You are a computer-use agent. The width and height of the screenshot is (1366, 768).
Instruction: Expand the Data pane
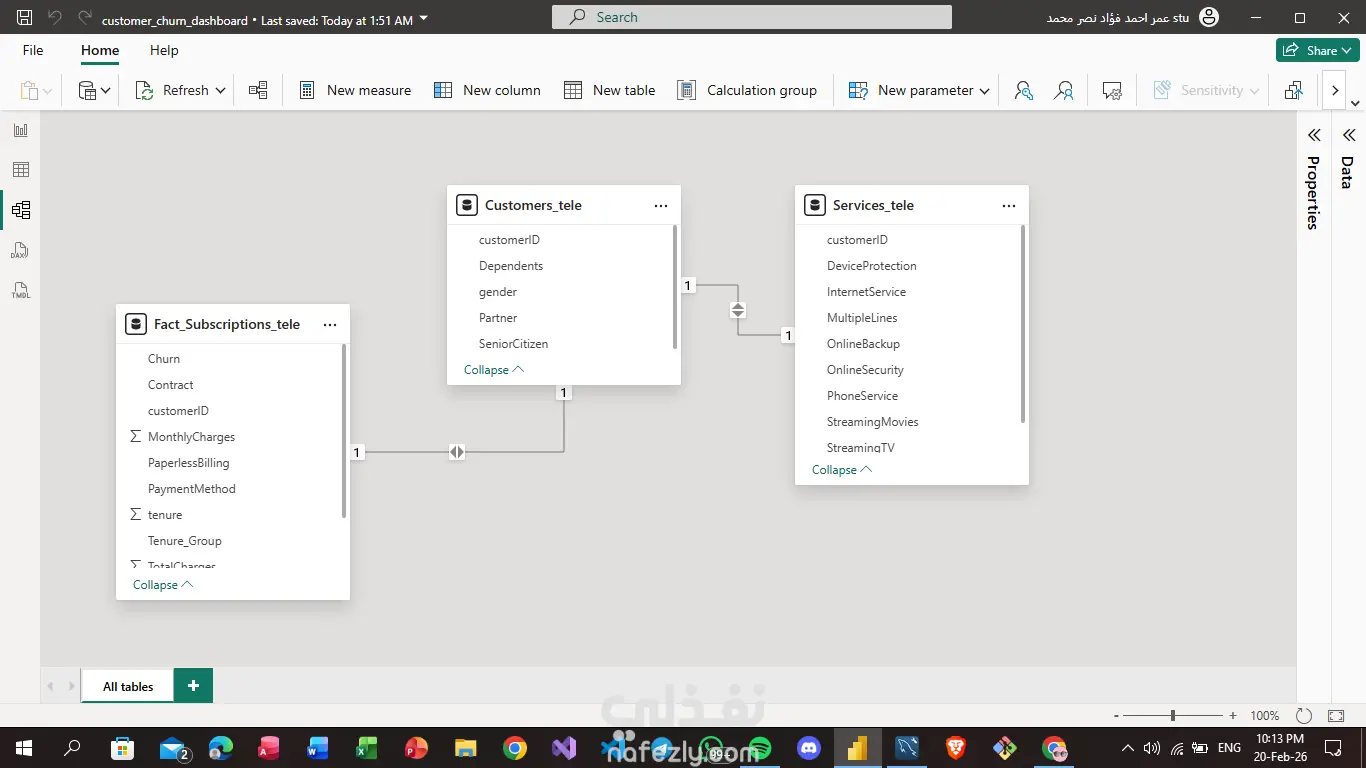1348,135
